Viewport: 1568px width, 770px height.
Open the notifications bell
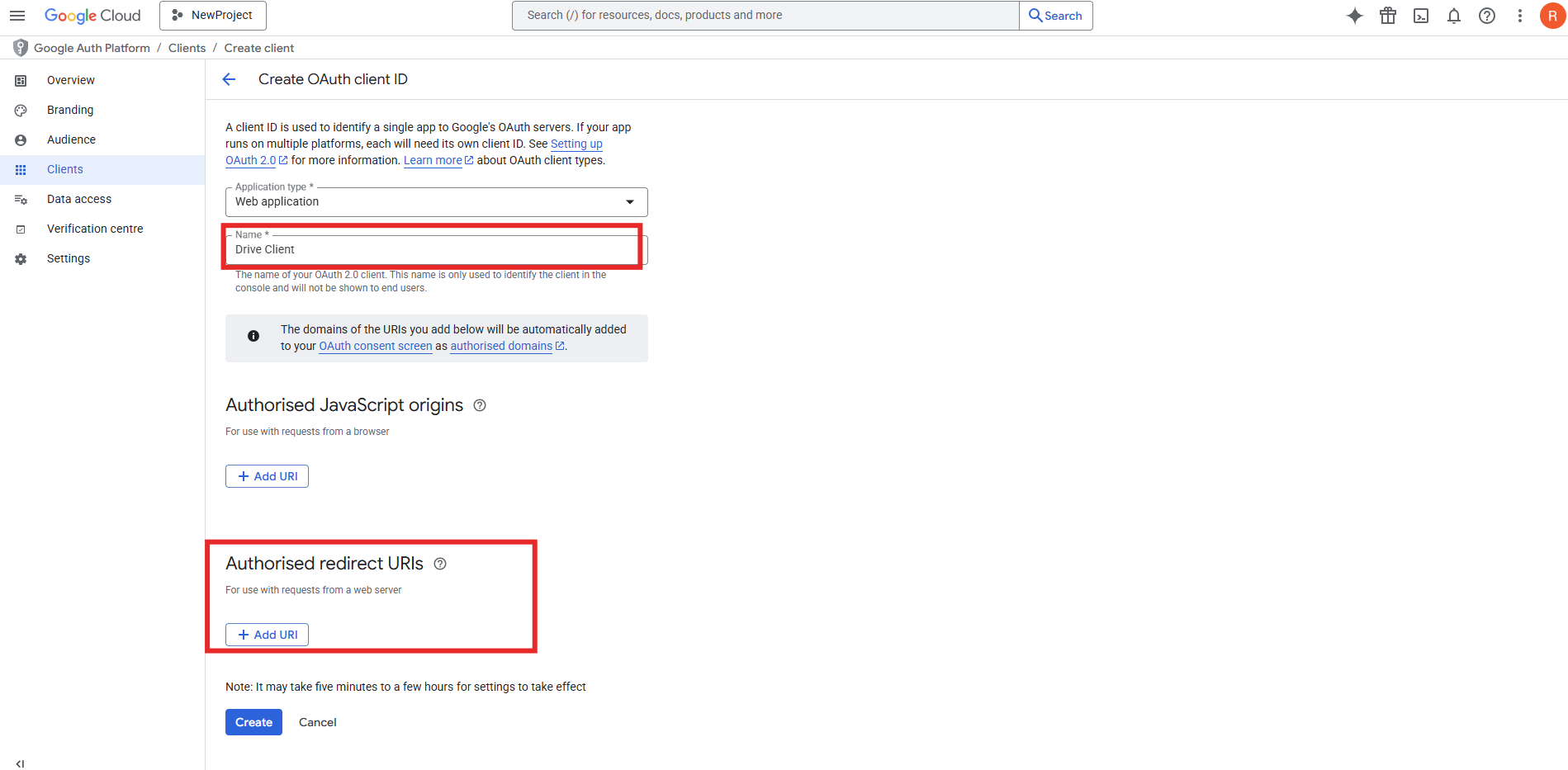tap(1454, 15)
